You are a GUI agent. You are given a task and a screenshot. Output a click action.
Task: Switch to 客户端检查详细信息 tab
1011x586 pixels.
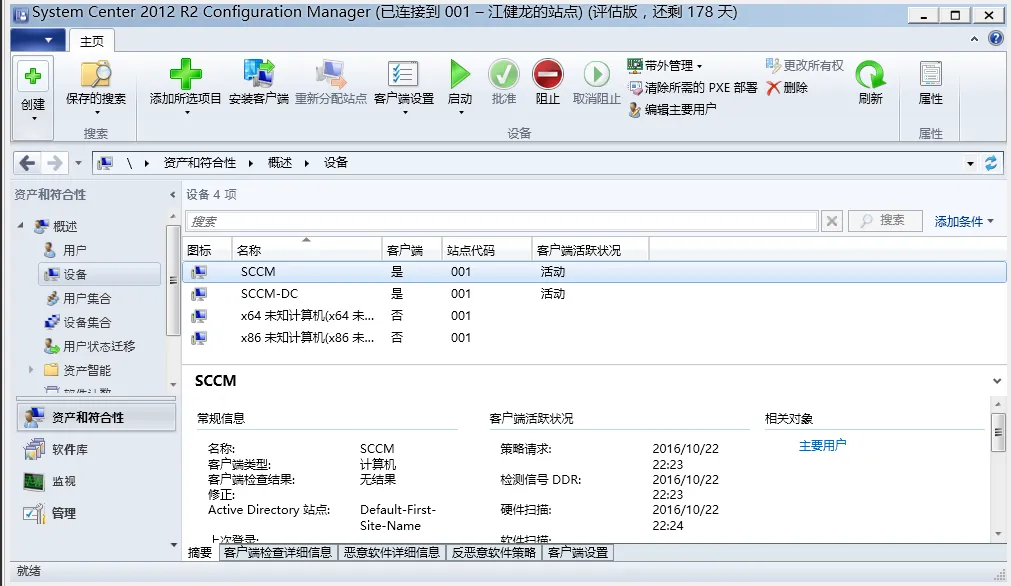(x=278, y=552)
